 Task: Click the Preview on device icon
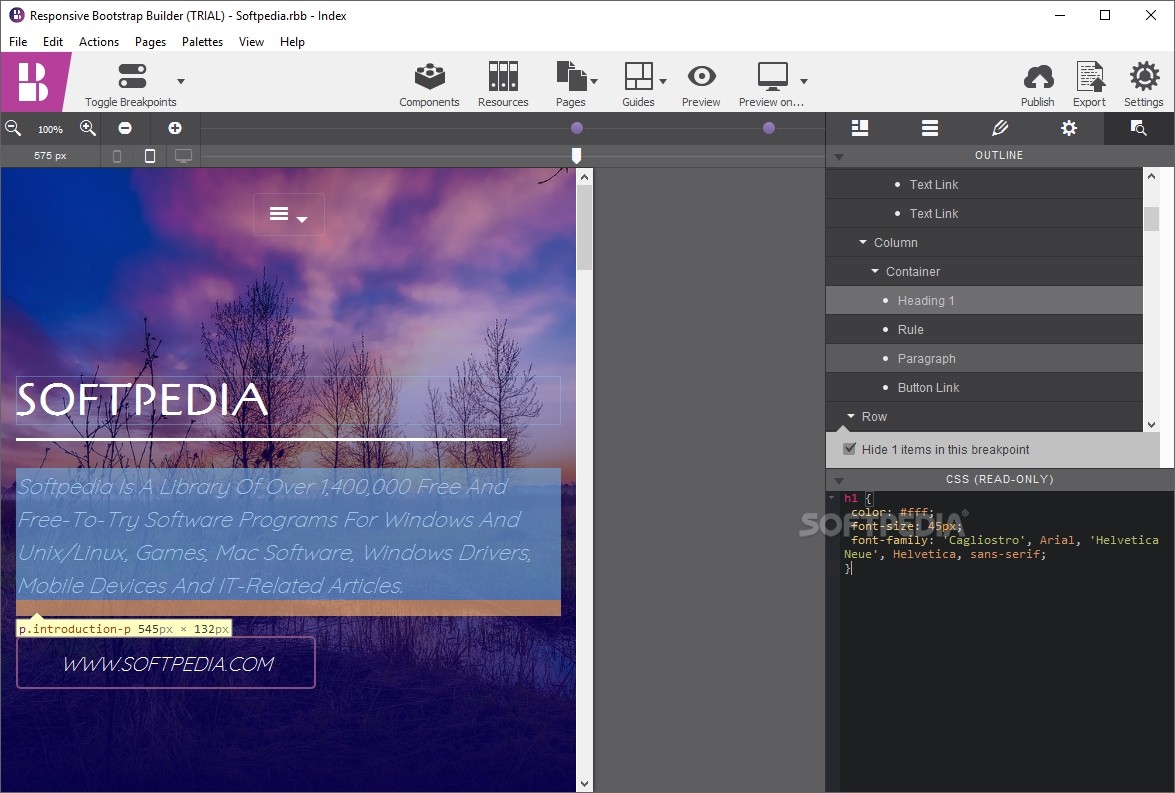tap(772, 76)
